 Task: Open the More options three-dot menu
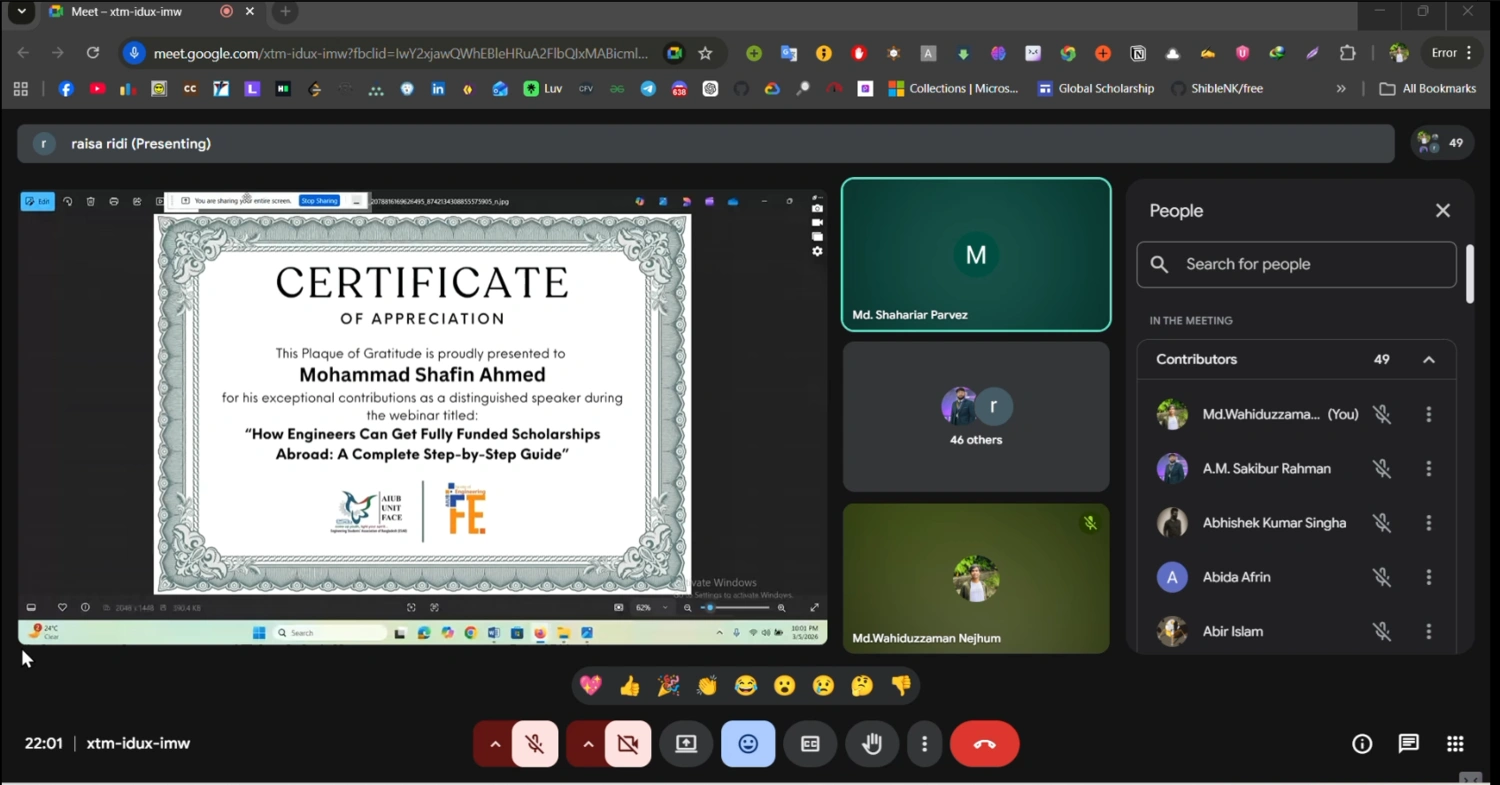coord(924,744)
